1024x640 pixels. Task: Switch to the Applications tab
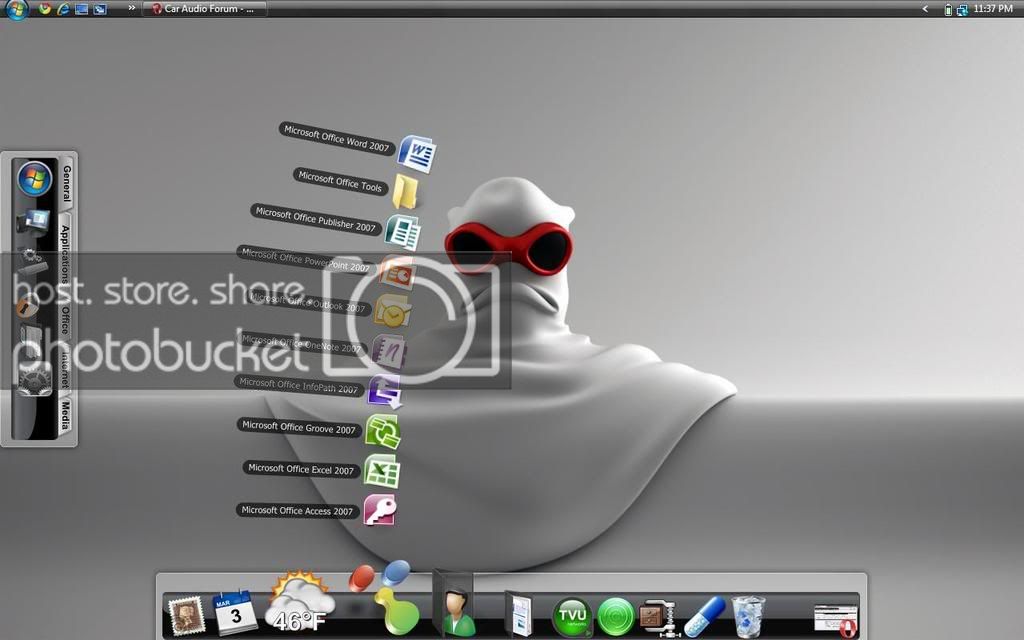pyautogui.click(x=65, y=253)
